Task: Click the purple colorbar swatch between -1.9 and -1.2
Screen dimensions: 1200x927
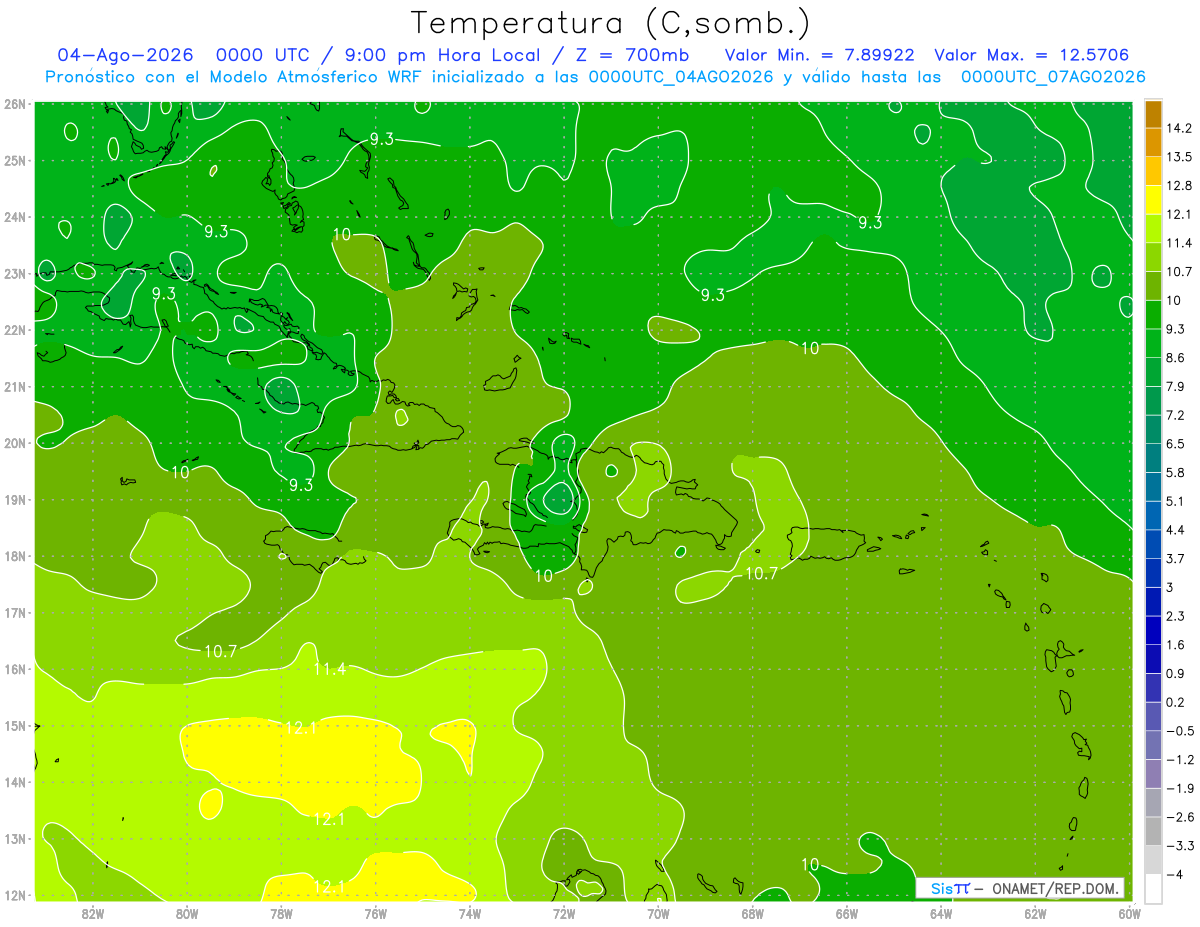Action: 1153,774
